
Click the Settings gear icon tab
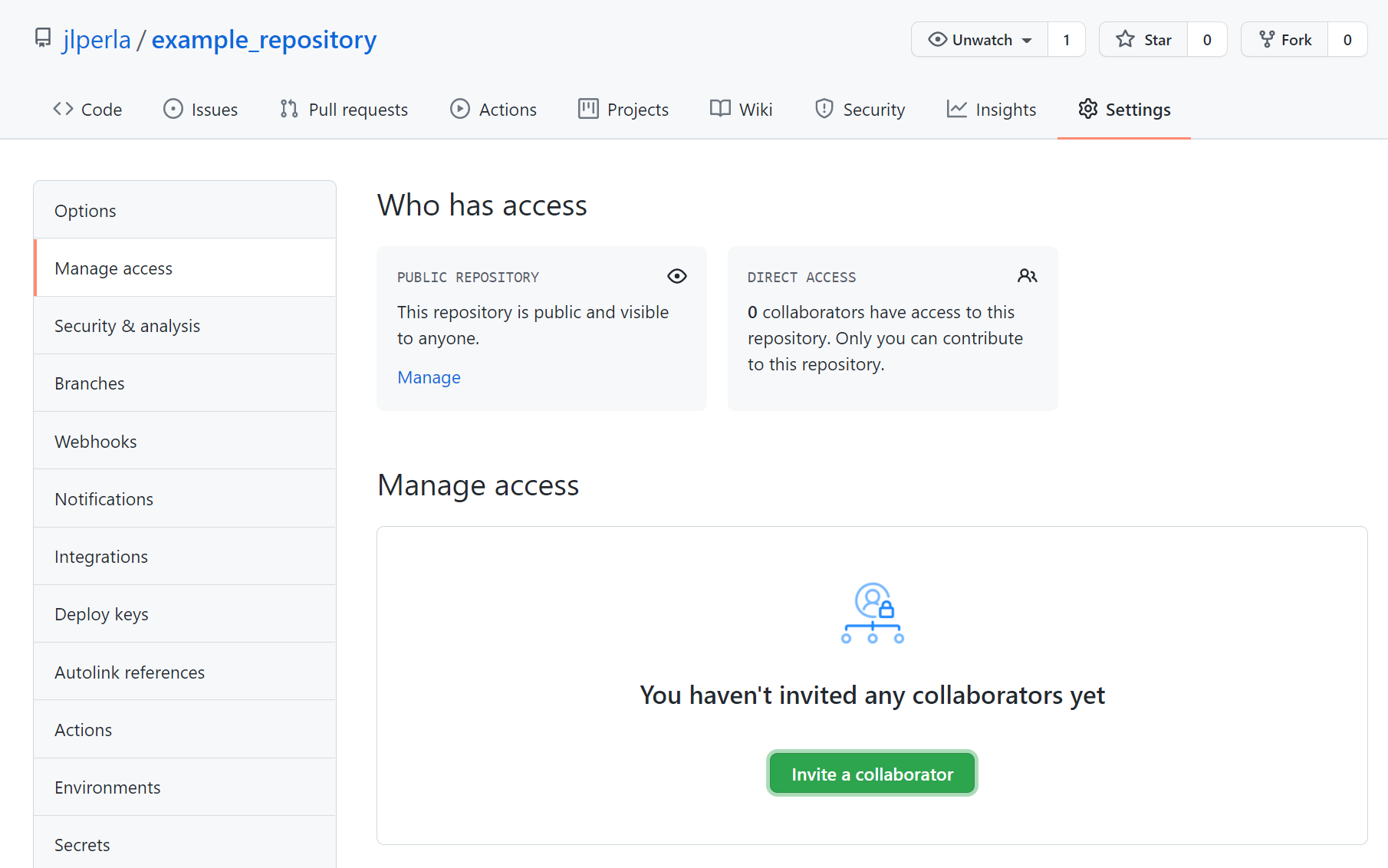click(x=1087, y=109)
